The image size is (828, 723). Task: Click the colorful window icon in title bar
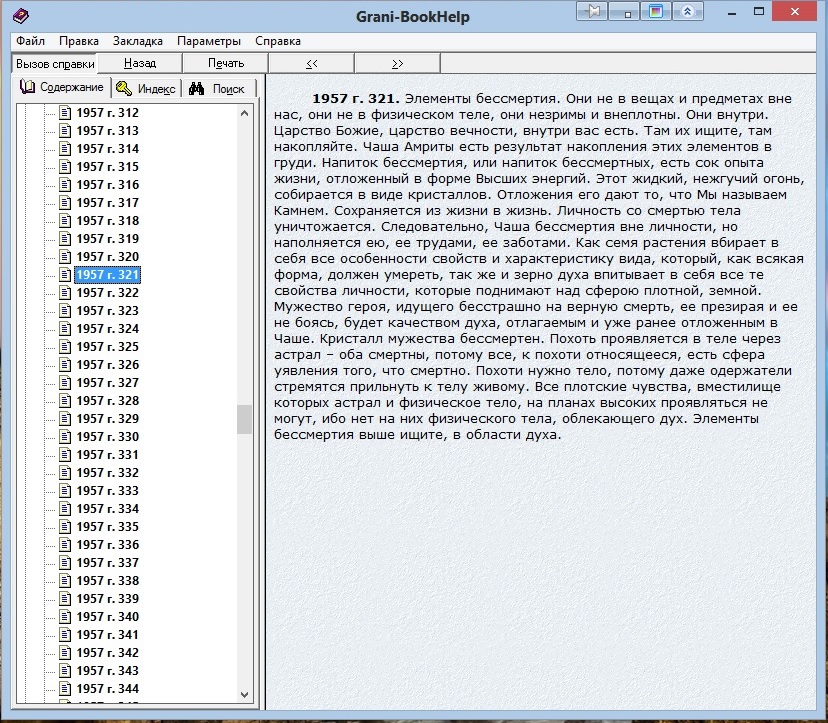click(656, 12)
